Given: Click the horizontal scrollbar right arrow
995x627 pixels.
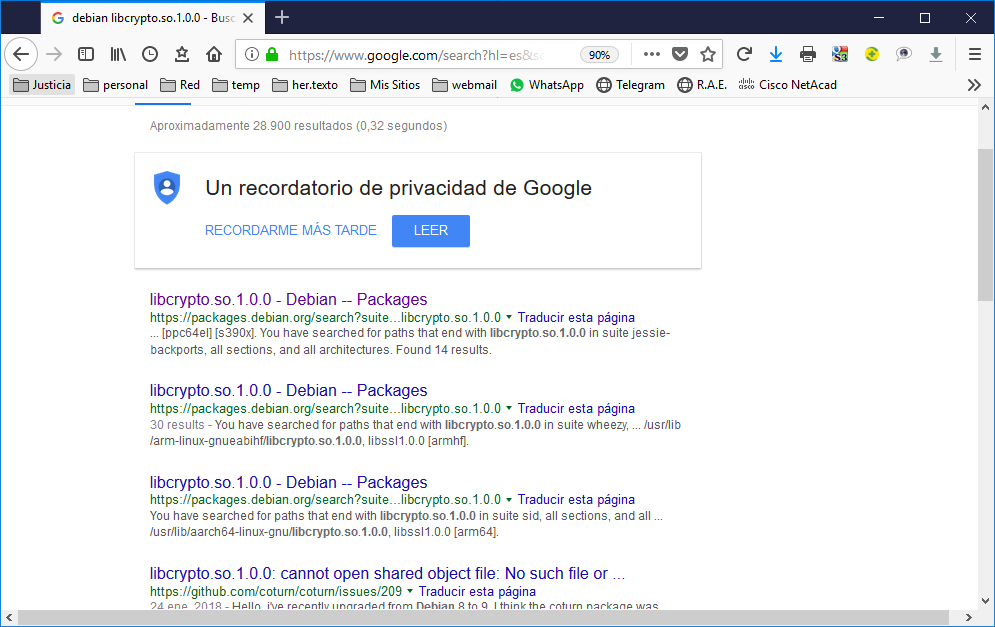Looking at the screenshot, I should point(968,617).
